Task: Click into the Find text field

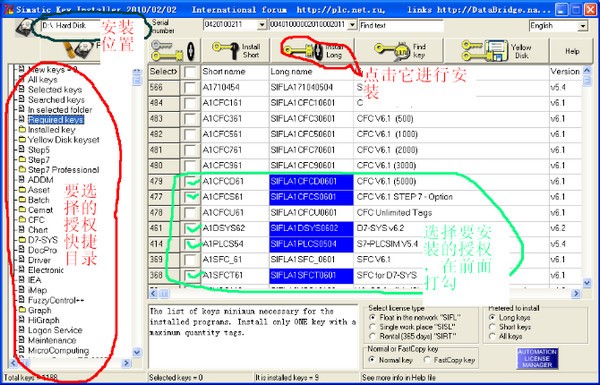Action: coord(401,26)
